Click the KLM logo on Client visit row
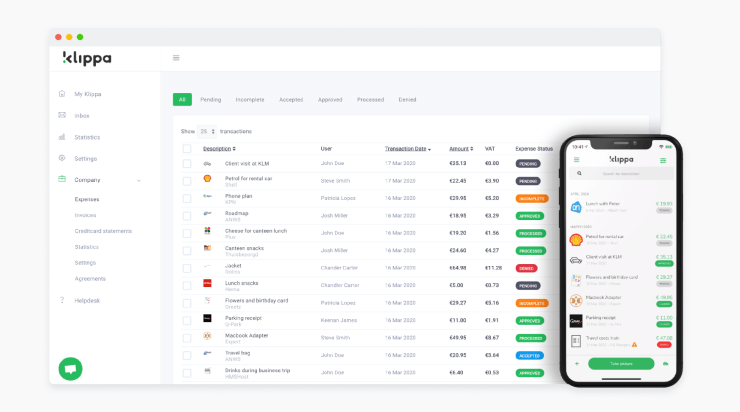740x412 pixels. point(207,164)
